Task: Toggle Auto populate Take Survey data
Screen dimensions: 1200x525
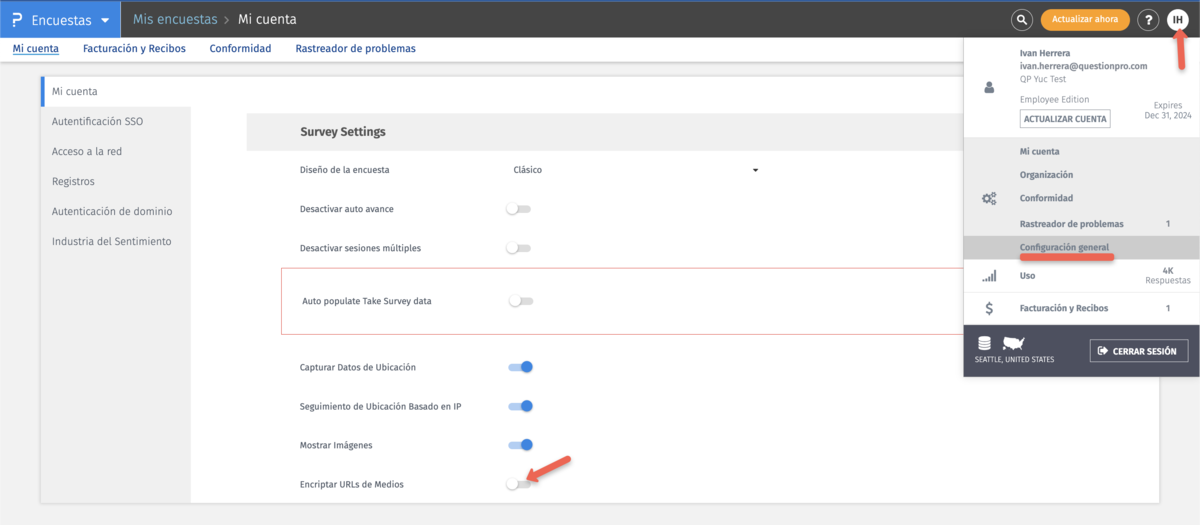Action: (521, 301)
